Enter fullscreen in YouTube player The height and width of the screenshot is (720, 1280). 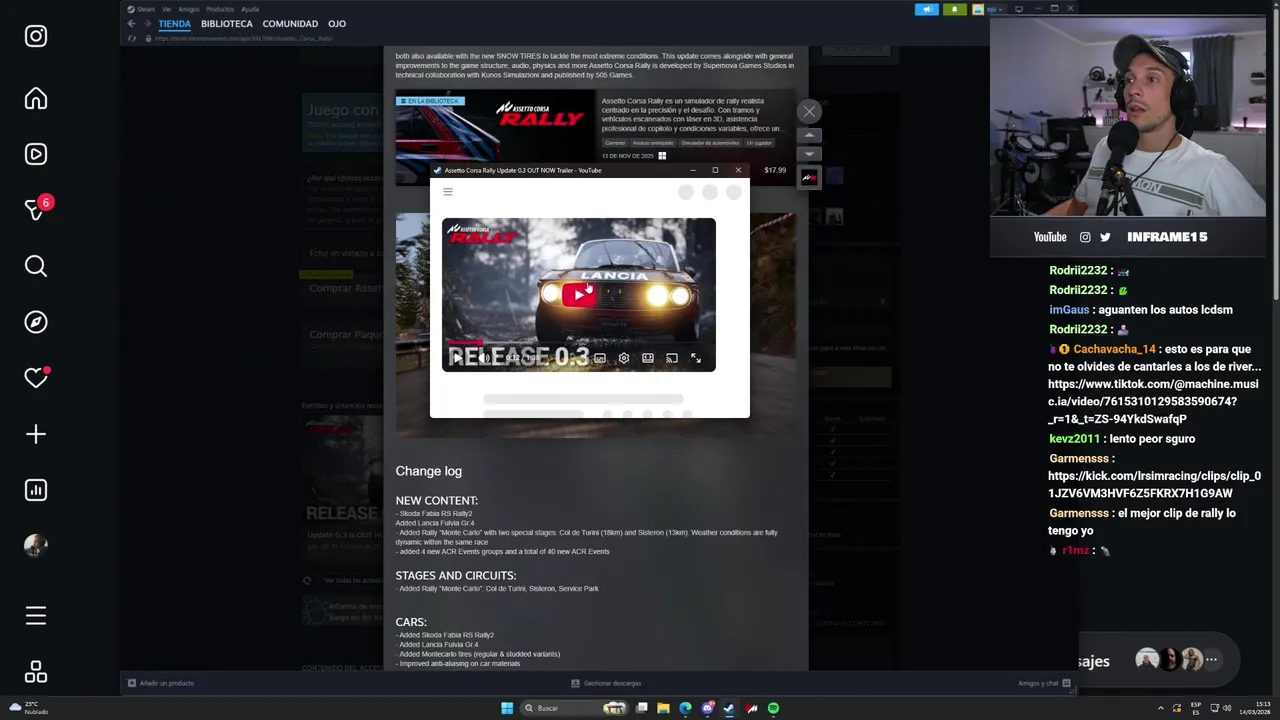point(696,358)
